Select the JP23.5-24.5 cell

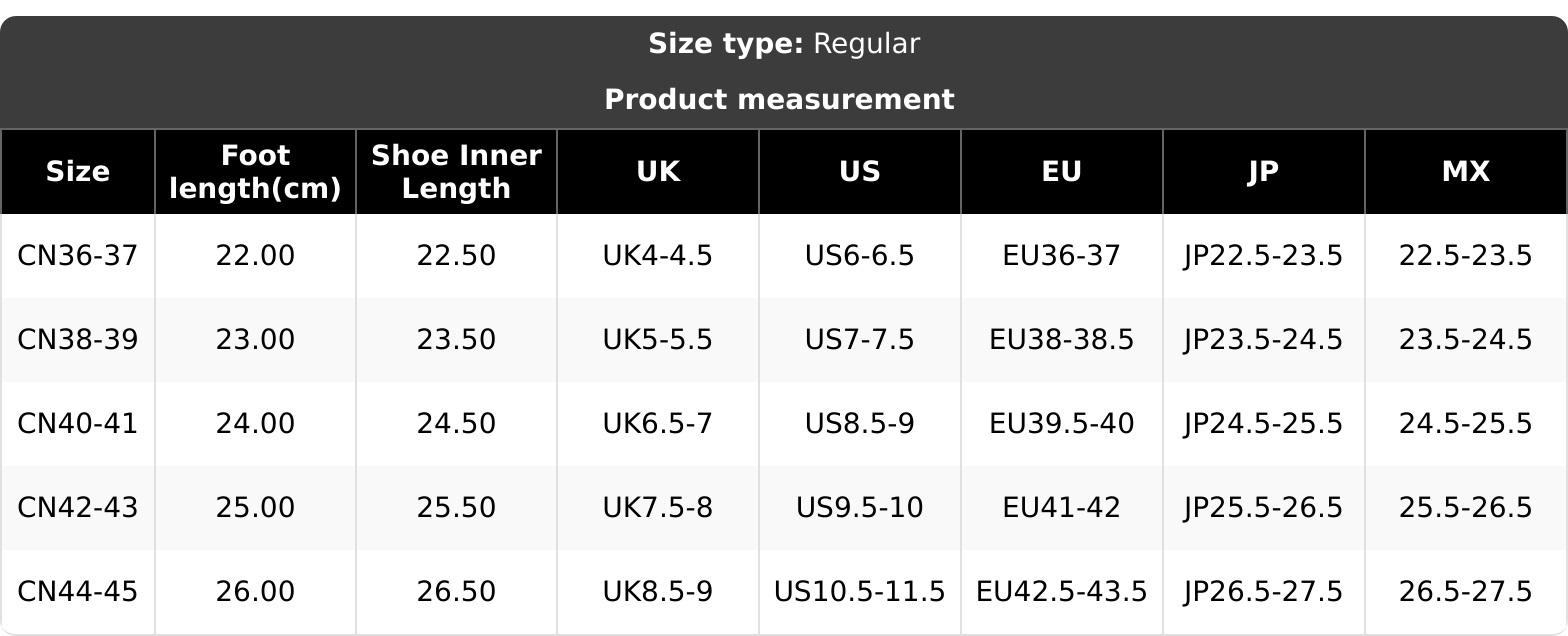(x=1264, y=340)
